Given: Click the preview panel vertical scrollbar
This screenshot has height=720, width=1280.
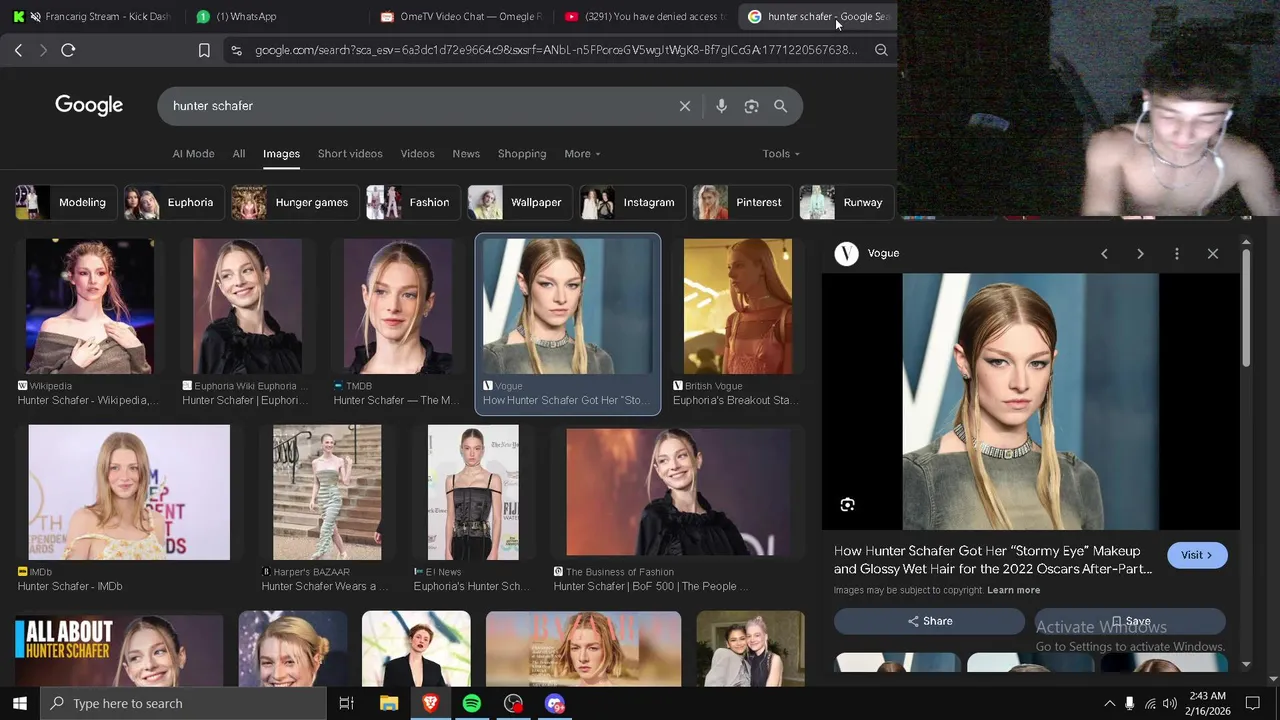Looking at the screenshot, I should [x=1246, y=308].
